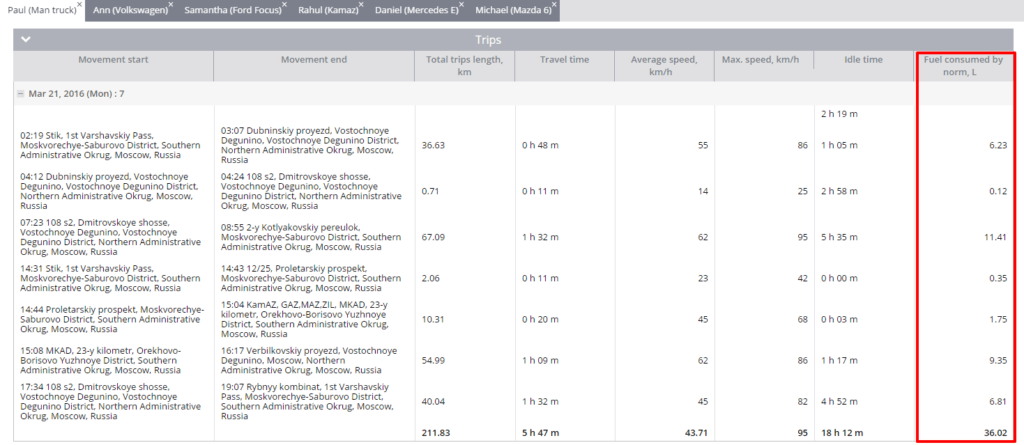This screenshot has height=445, width=1024.
Task: Click fuel consumed value 11.41
Action: point(996,237)
